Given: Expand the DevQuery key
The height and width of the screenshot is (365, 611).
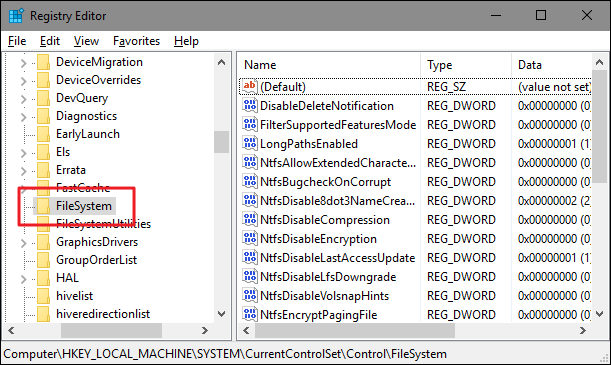Looking at the screenshot, I should 23,99.
